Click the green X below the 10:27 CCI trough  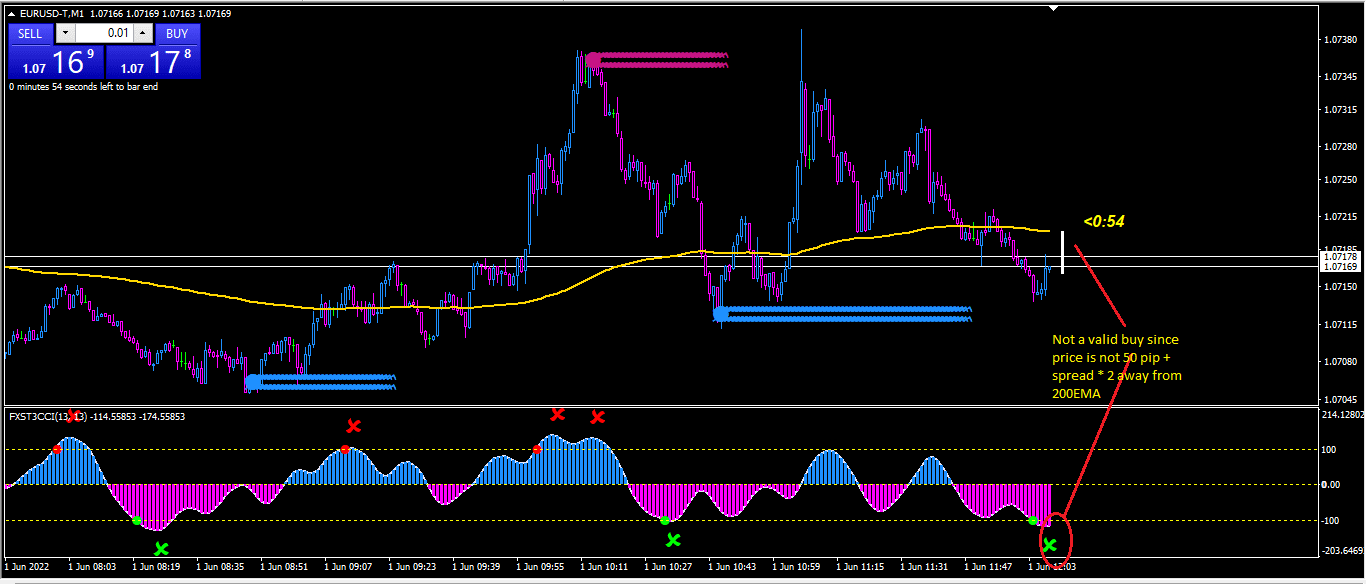673,540
